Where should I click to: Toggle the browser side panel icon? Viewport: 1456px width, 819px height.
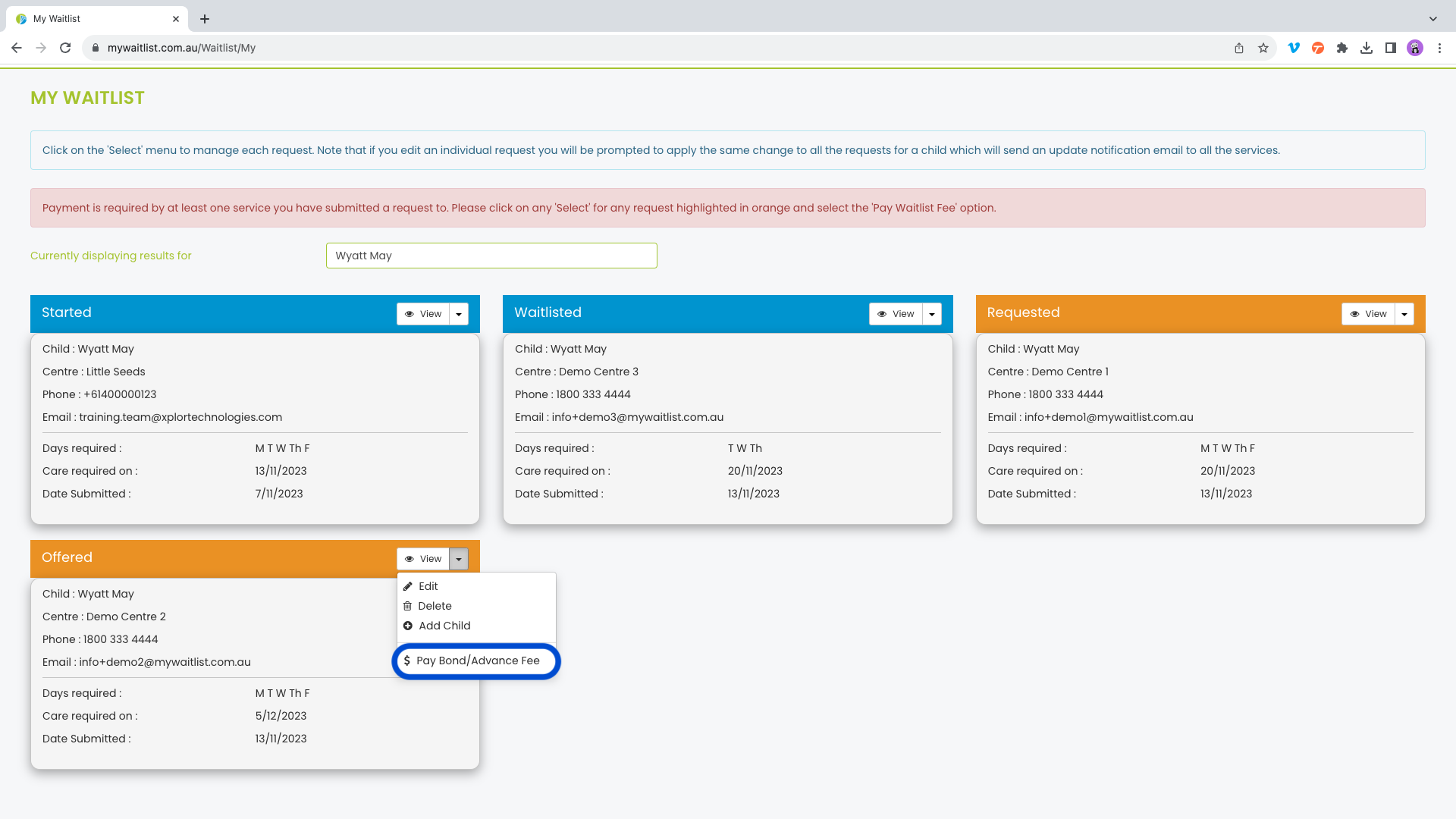click(x=1391, y=48)
